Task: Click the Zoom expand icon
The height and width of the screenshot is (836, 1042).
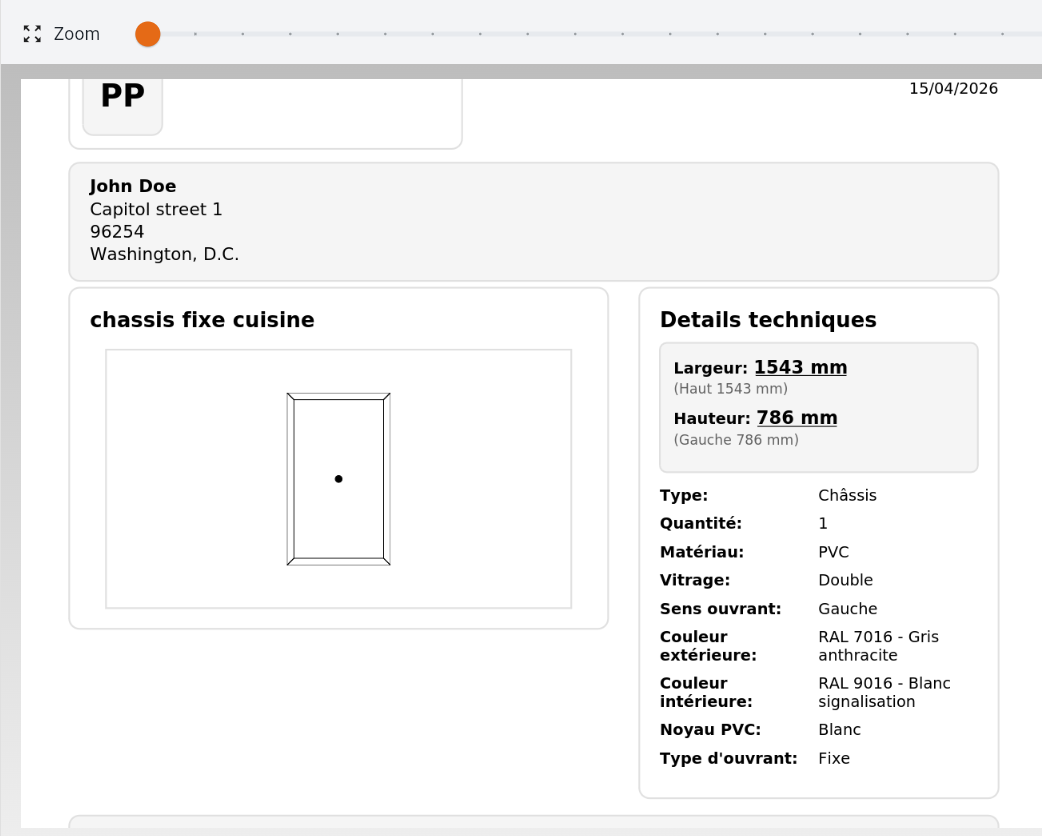Action: (x=30, y=33)
